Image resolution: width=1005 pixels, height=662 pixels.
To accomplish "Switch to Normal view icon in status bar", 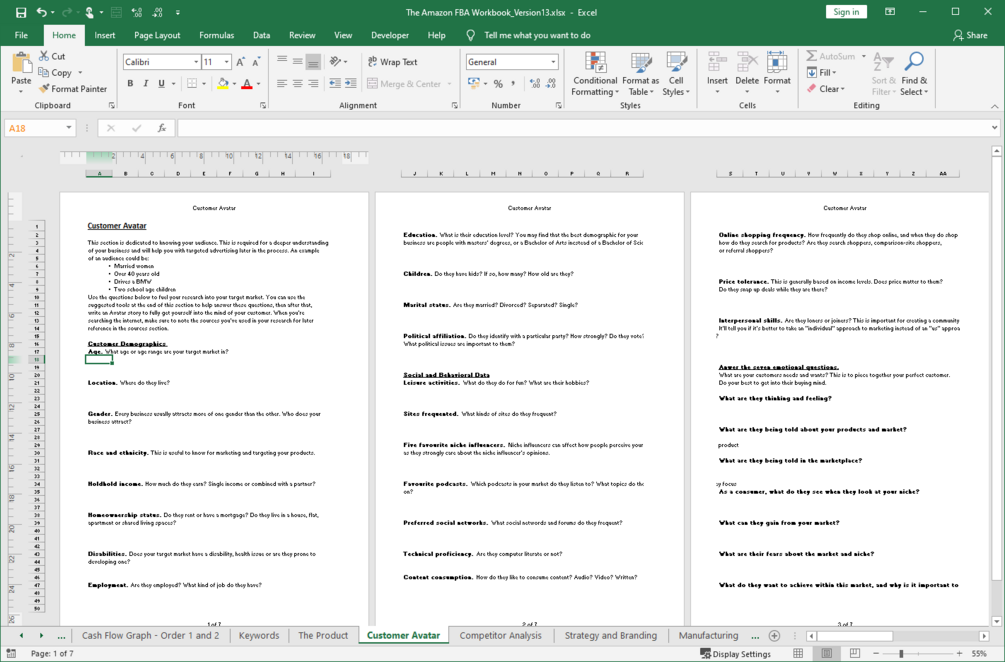I will [798, 654].
